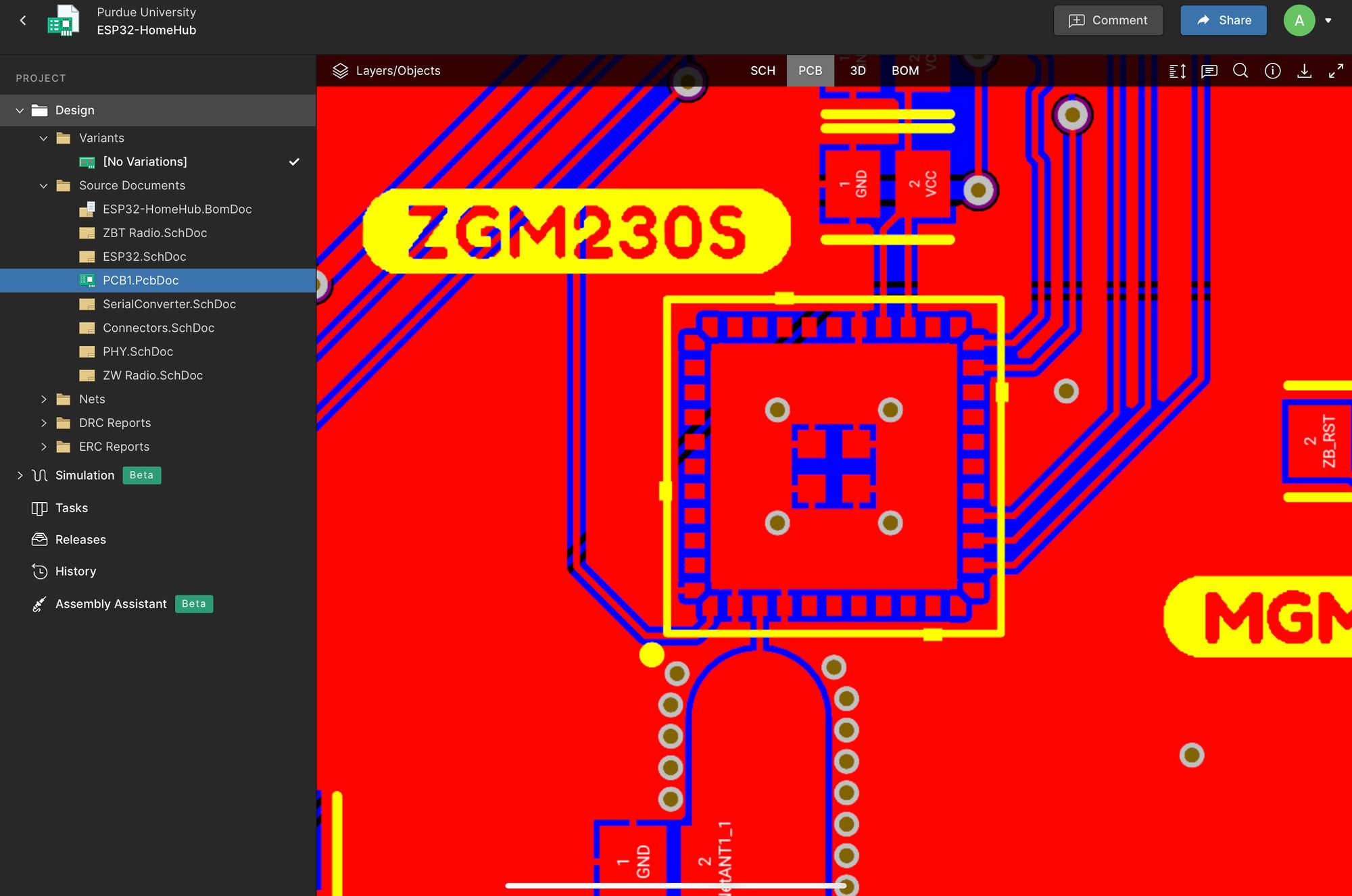Image resolution: width=1352 pixels, height=896 pixels.
Task: Click the download icon
Action: tap(1304, 71)
